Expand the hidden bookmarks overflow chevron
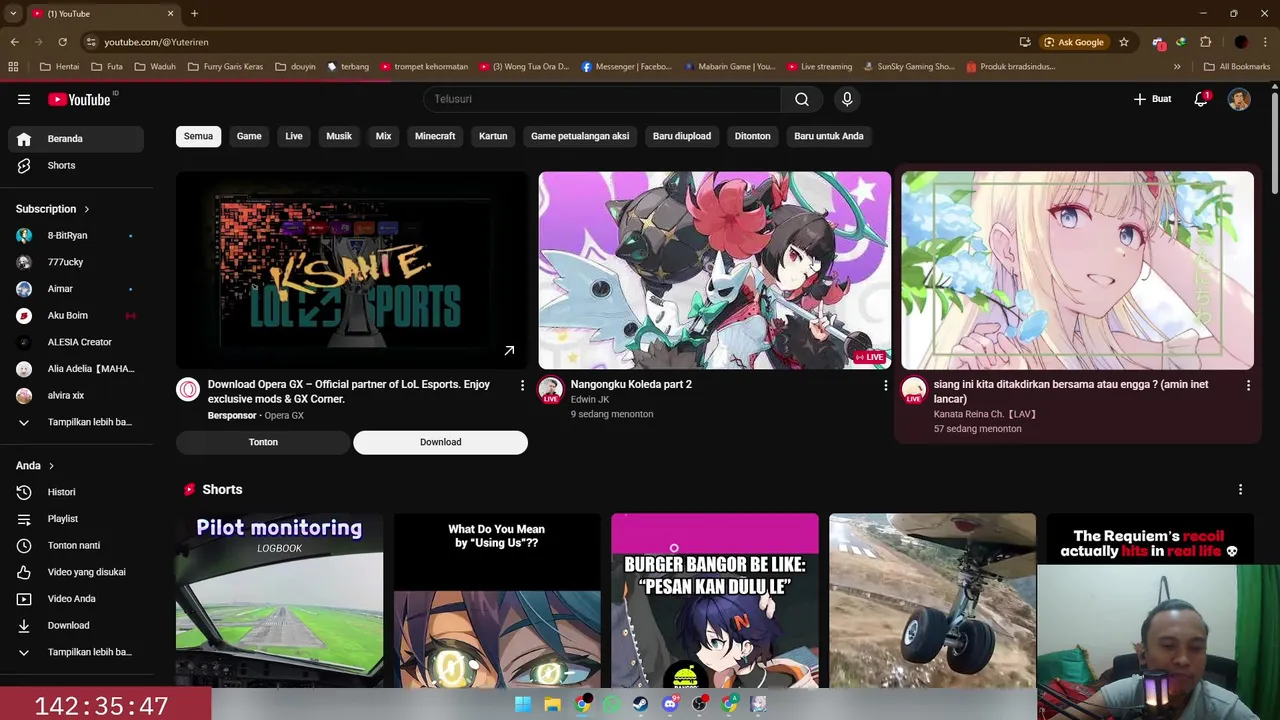Image resolution: width=1280 pixels, height=720 pixels. click(x=1177, y=67)
